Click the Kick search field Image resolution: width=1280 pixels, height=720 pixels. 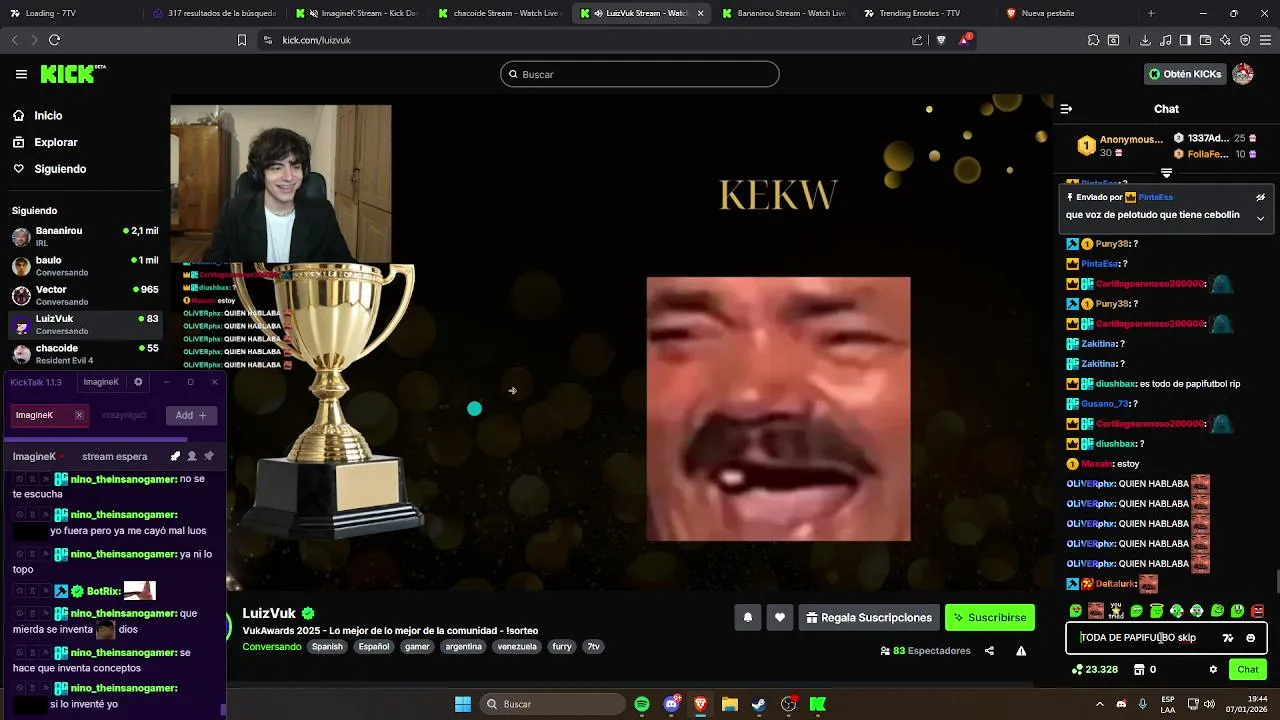tap(640, 74)
